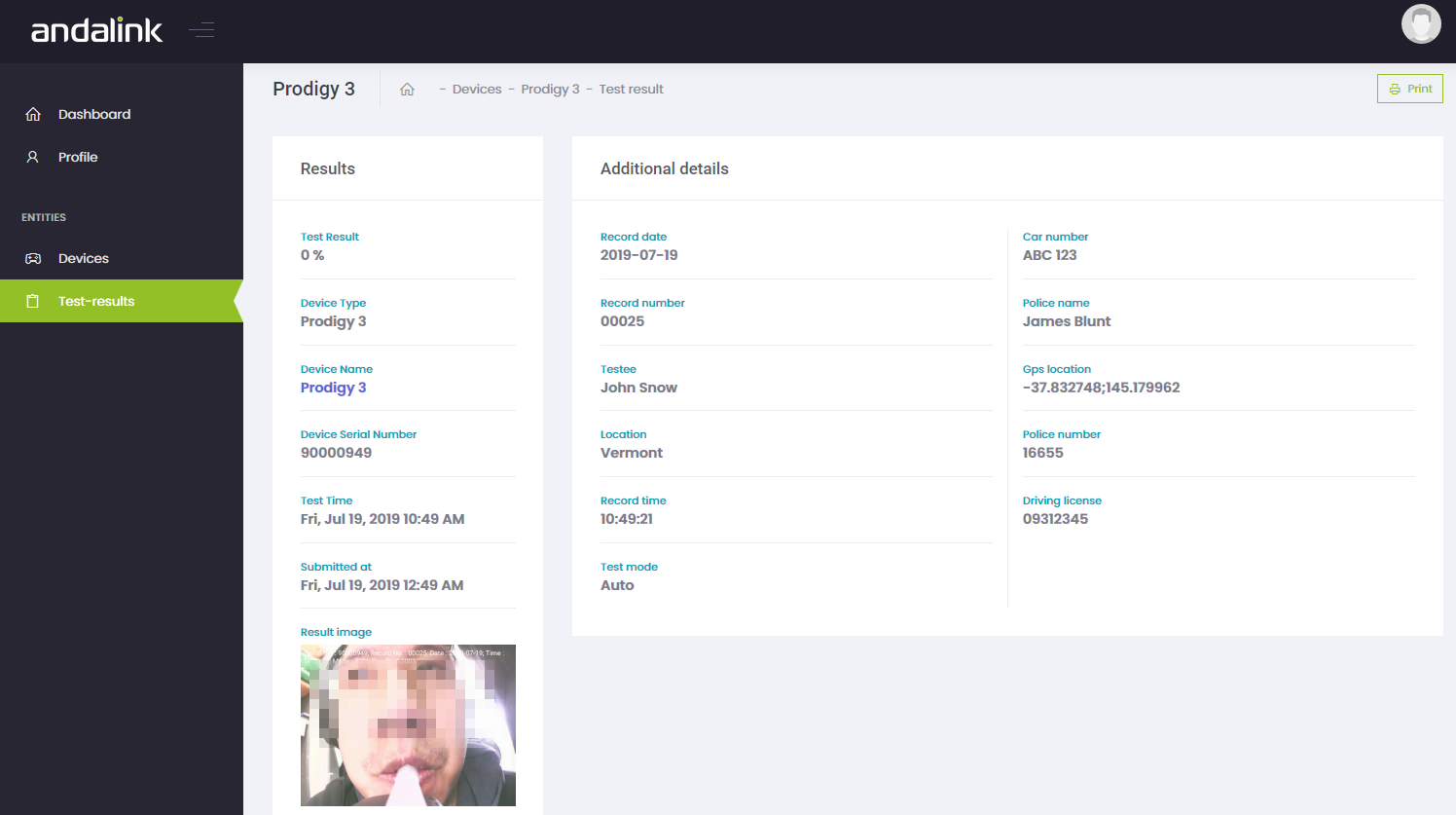Select test mode value Auto
Viewport: 1456px width, 815px height.
coord(617,585)
